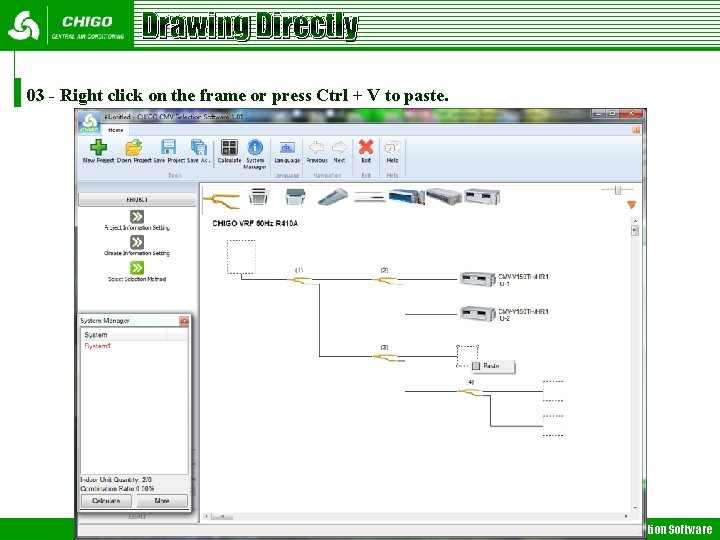This screenshot has height=540, width=720.
Task: Select the high static duct unit icon
Action: (482, 196)
